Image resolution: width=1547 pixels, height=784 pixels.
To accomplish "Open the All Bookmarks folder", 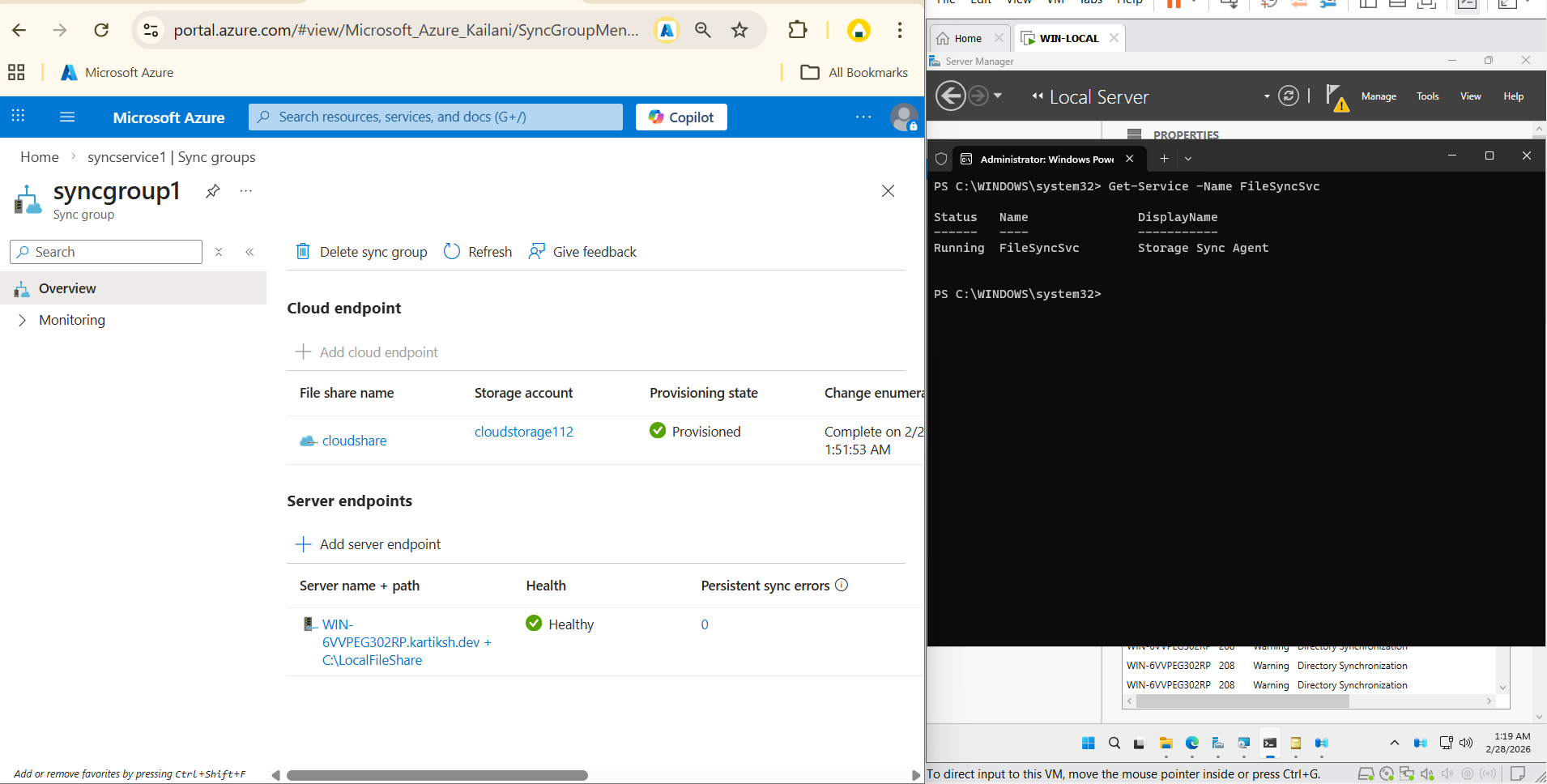I will click(x=854, y=72).
